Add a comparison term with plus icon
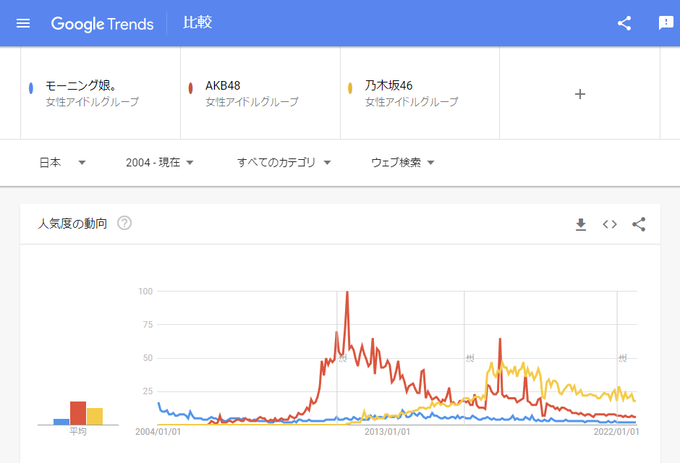680x463 pixels. pyautogui.click(x=580, y=94)
